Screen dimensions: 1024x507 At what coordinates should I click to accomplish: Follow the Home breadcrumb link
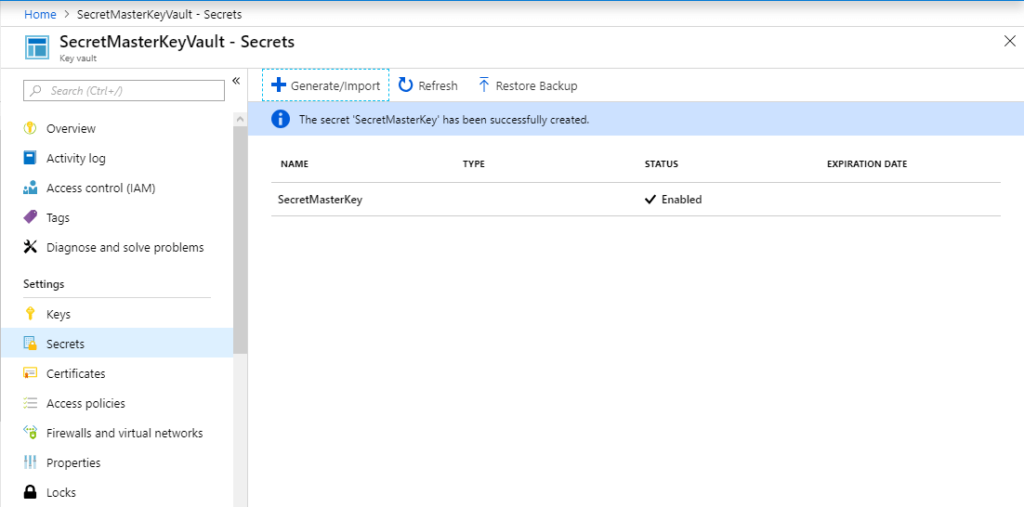[x=40, y=14]
